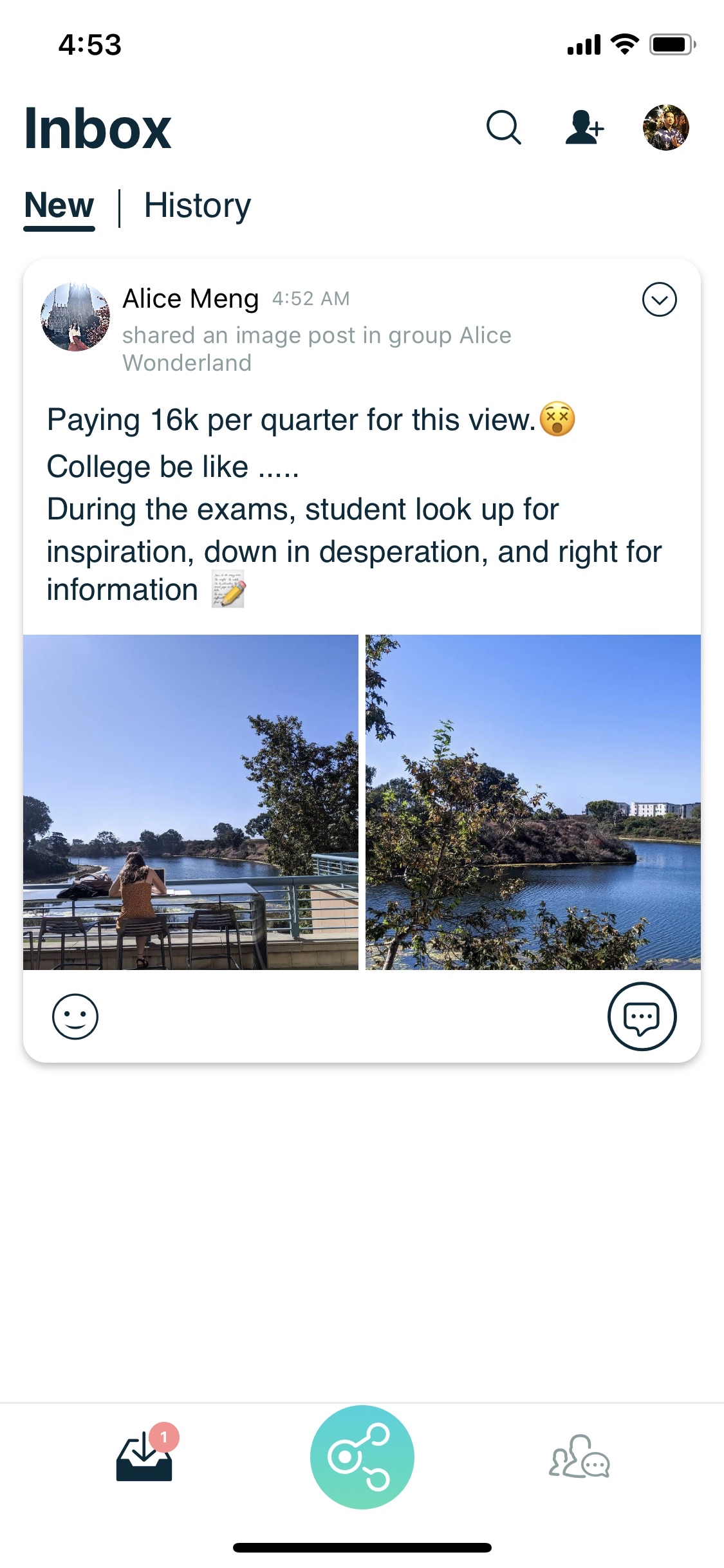724x1568 pixels.
Task: Tap the Inbox page title
Action: pos(98,129)
